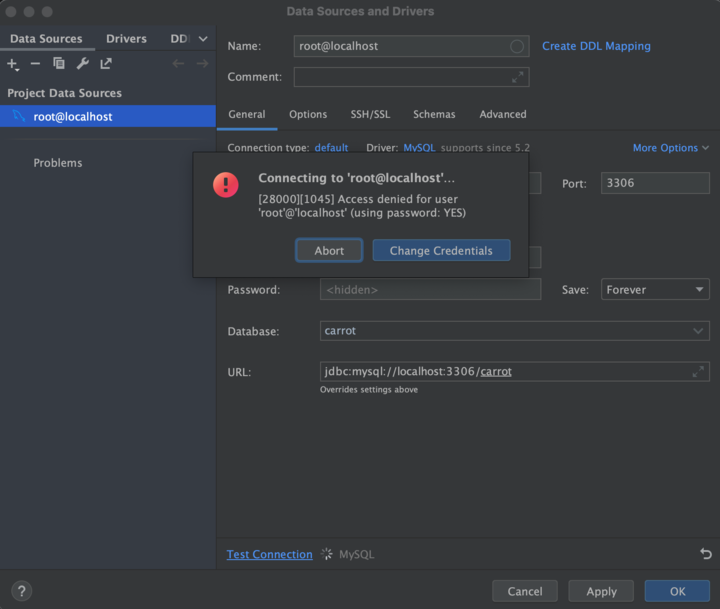Viewport: 720px width, 609px height.
Task: Click the revert changes undo icon
Action: point(706,554)
